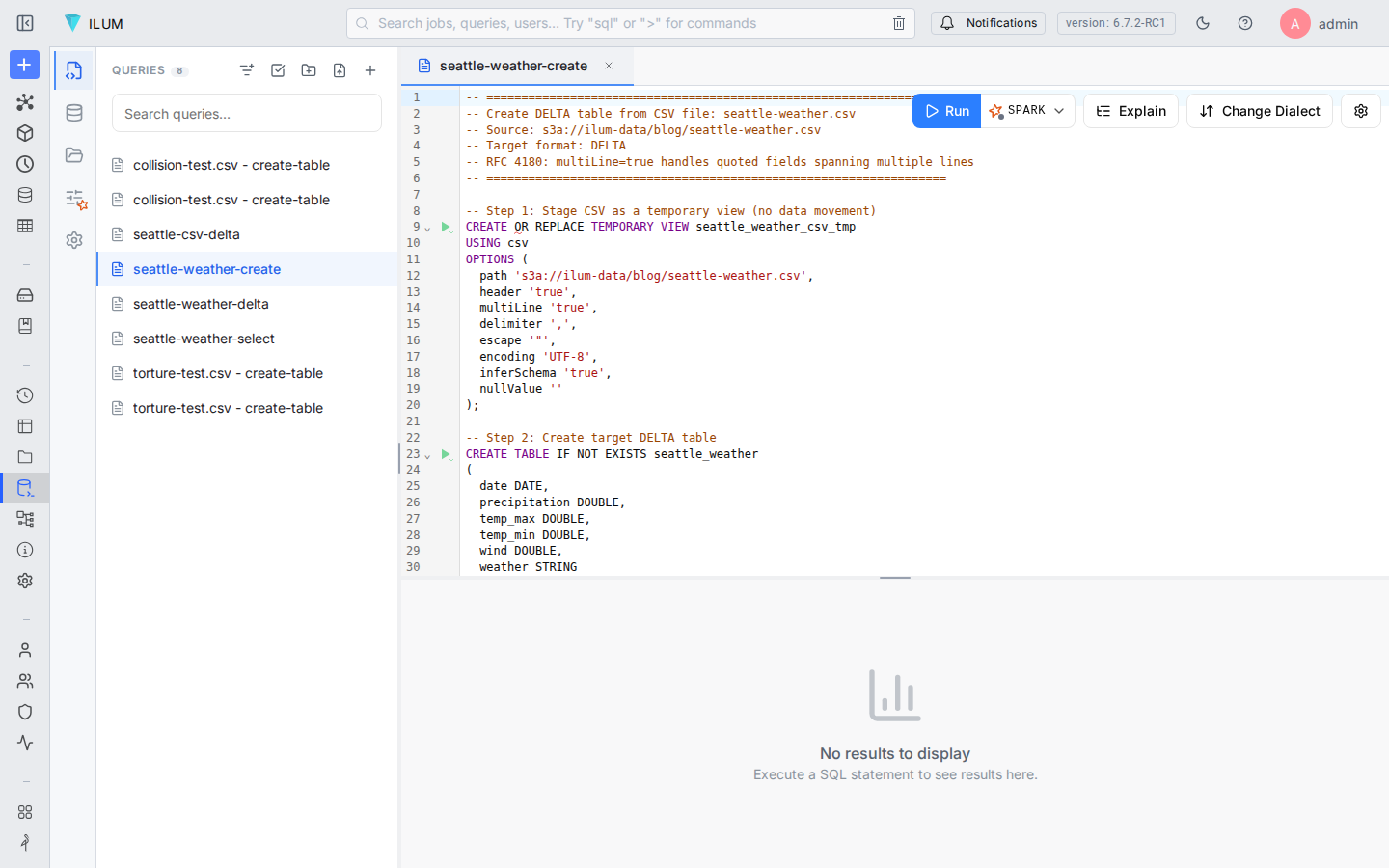Click the Explain button

(x=1131, y=111)
